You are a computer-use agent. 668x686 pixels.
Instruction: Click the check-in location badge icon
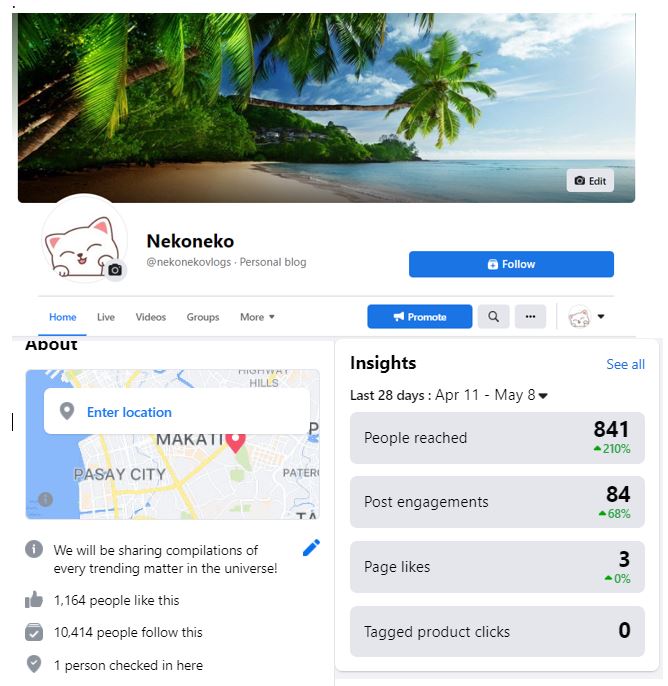click(x=34, y=664)
